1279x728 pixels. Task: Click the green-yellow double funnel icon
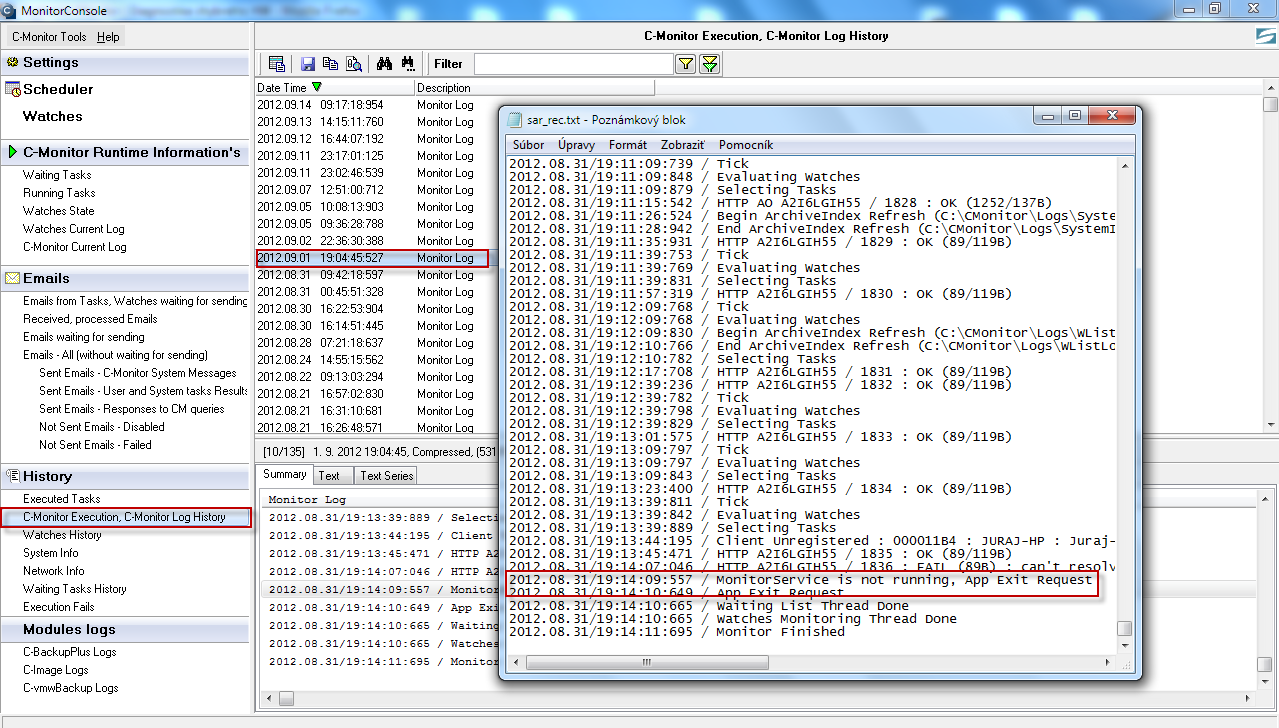pyautogui.click(x=710, y=64)
